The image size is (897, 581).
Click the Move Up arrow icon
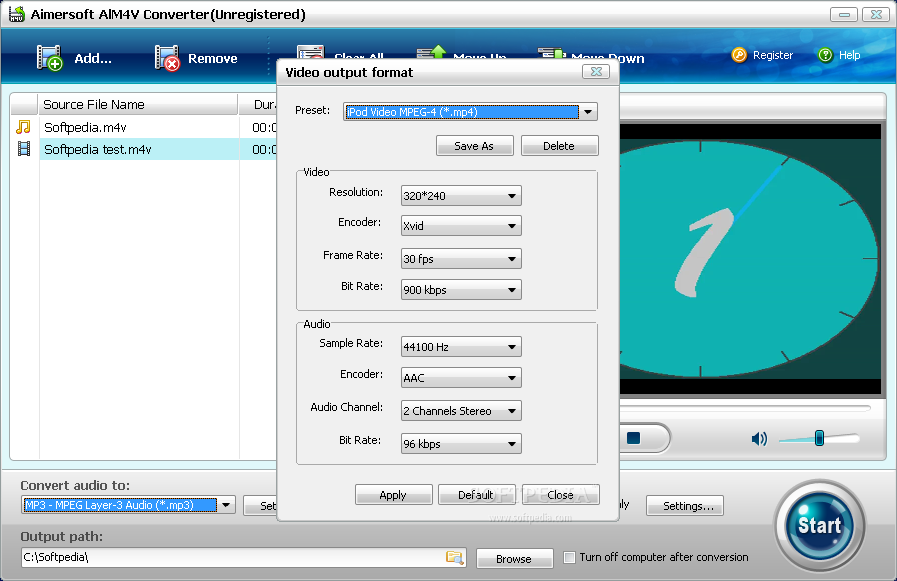[432, 51]
